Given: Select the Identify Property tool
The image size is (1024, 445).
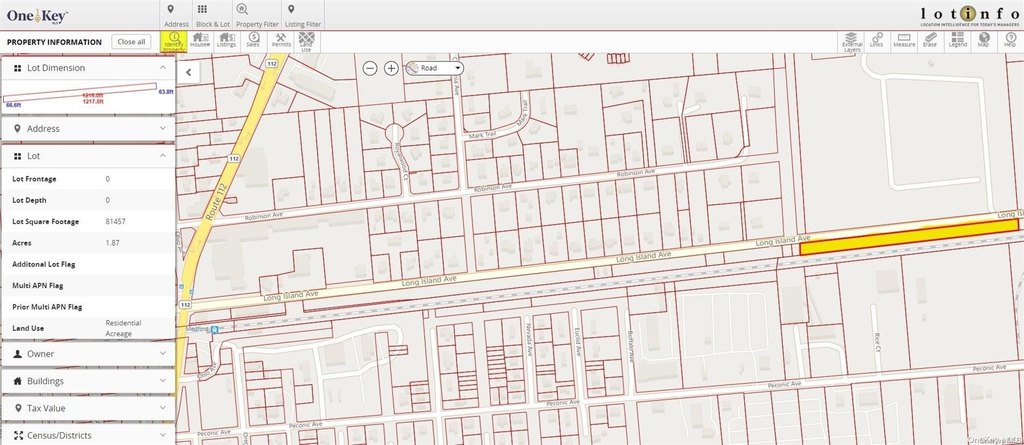Looking at the screenshot, I should point(173,41).
